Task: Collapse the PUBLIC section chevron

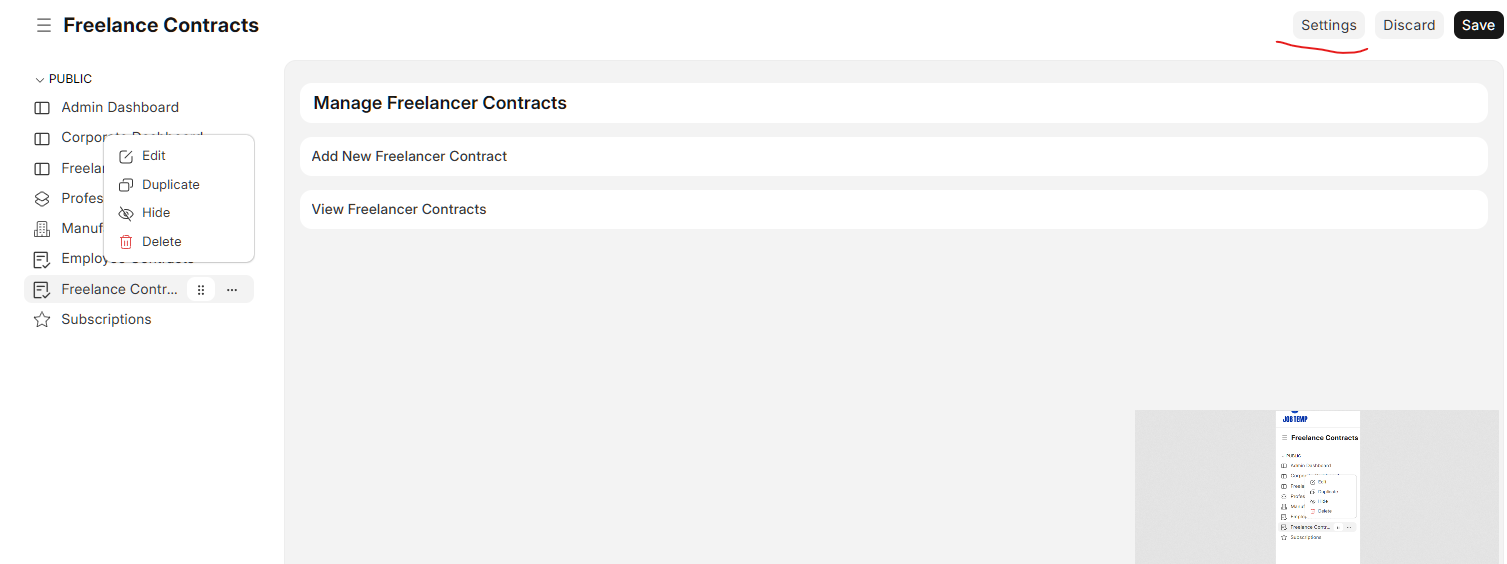Action: (x=40, y=80)
